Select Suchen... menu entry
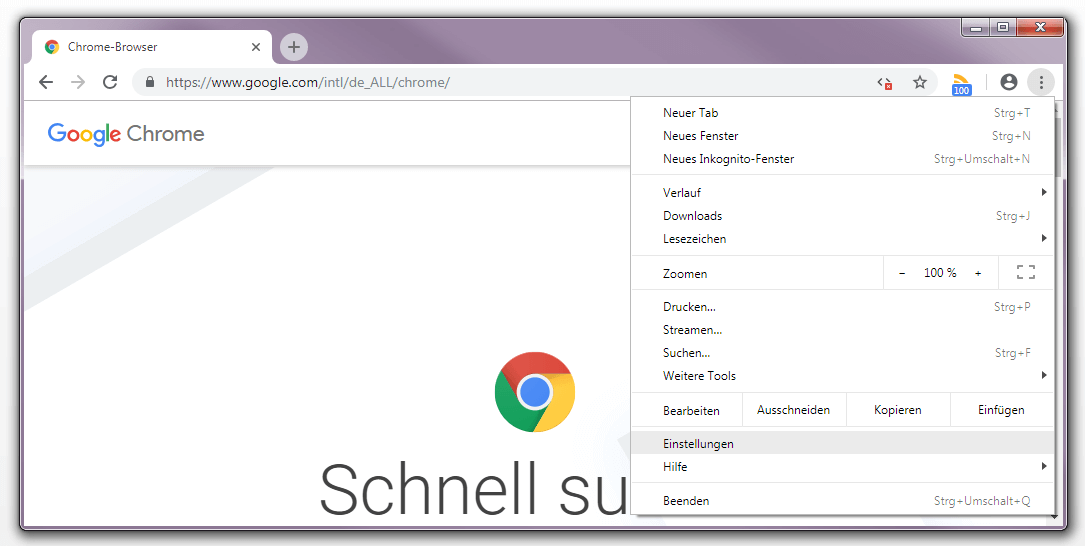 coord(843,353)
